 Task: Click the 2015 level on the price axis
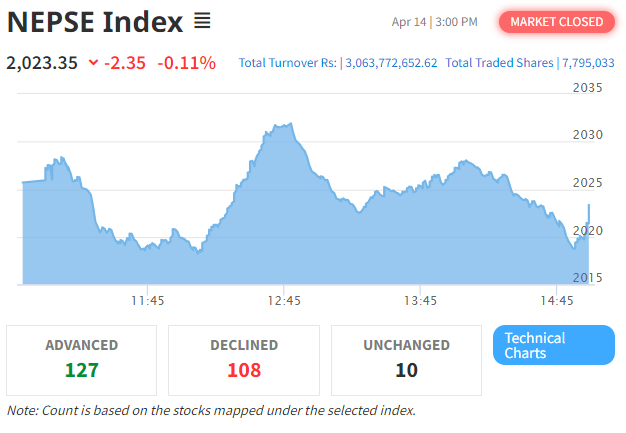tap(587, 277)
